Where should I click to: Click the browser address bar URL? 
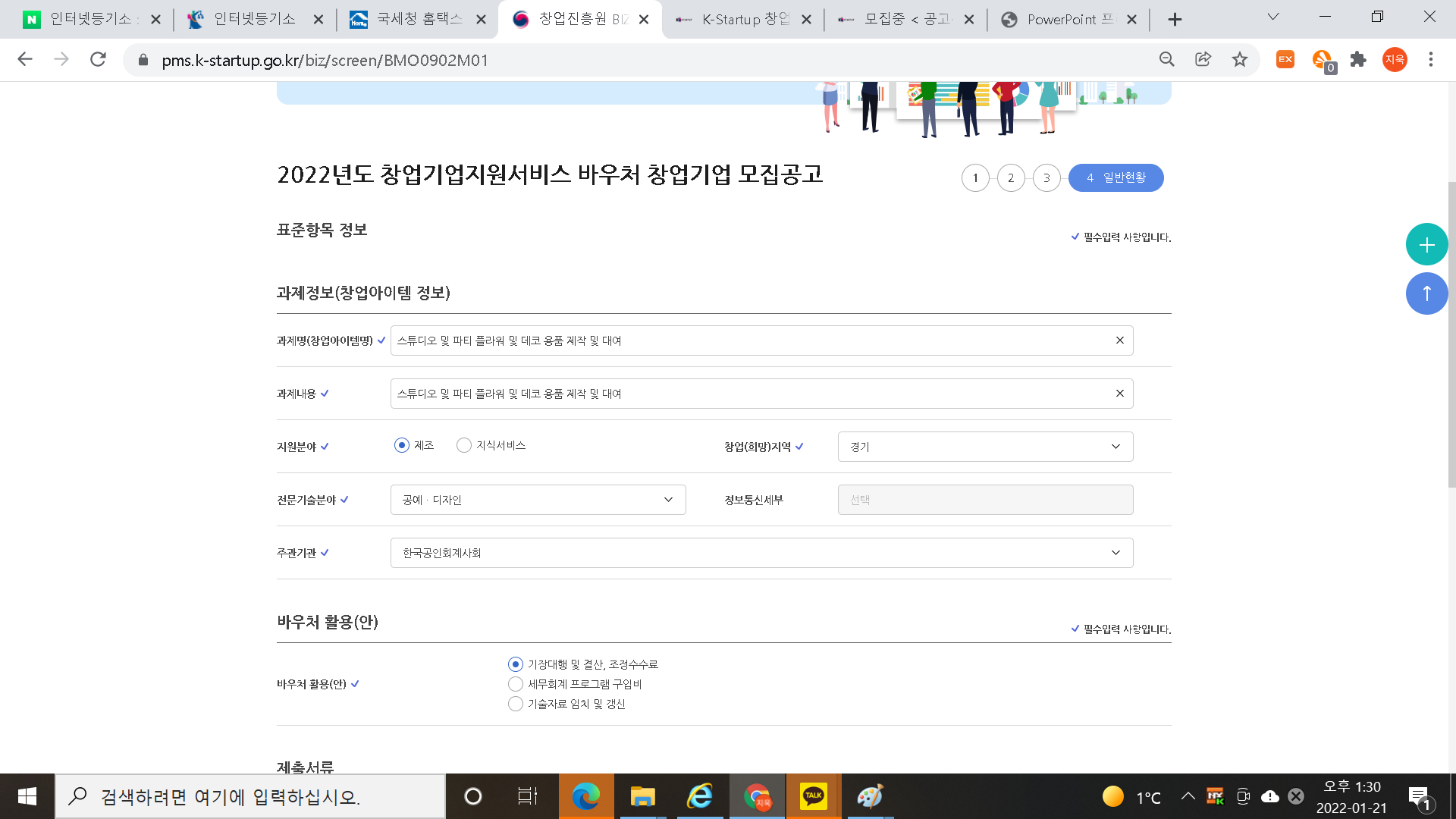pyautogui.click(x=325, y=60)
